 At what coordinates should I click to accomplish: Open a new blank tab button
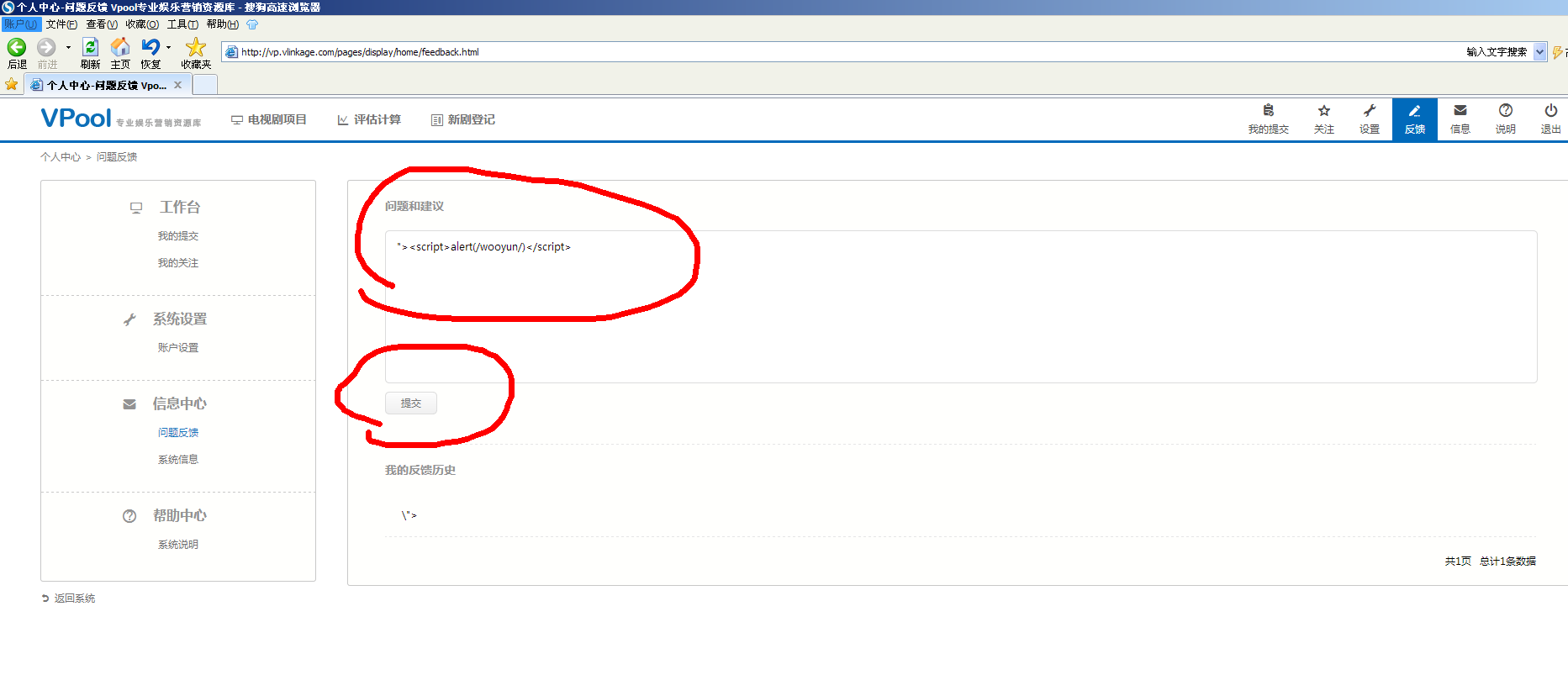(205, 85)
